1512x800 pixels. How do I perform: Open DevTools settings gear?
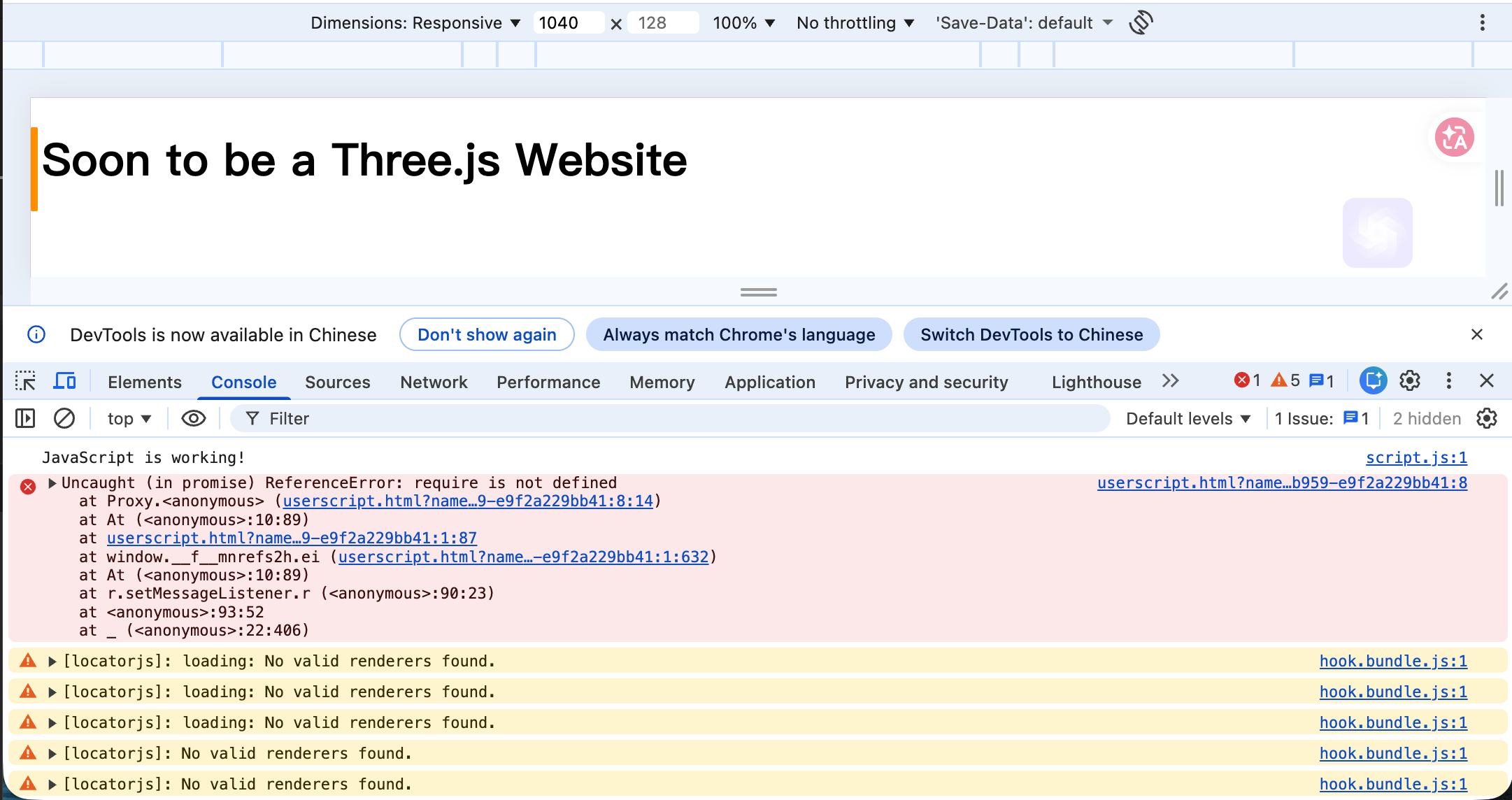[1410, 380]
